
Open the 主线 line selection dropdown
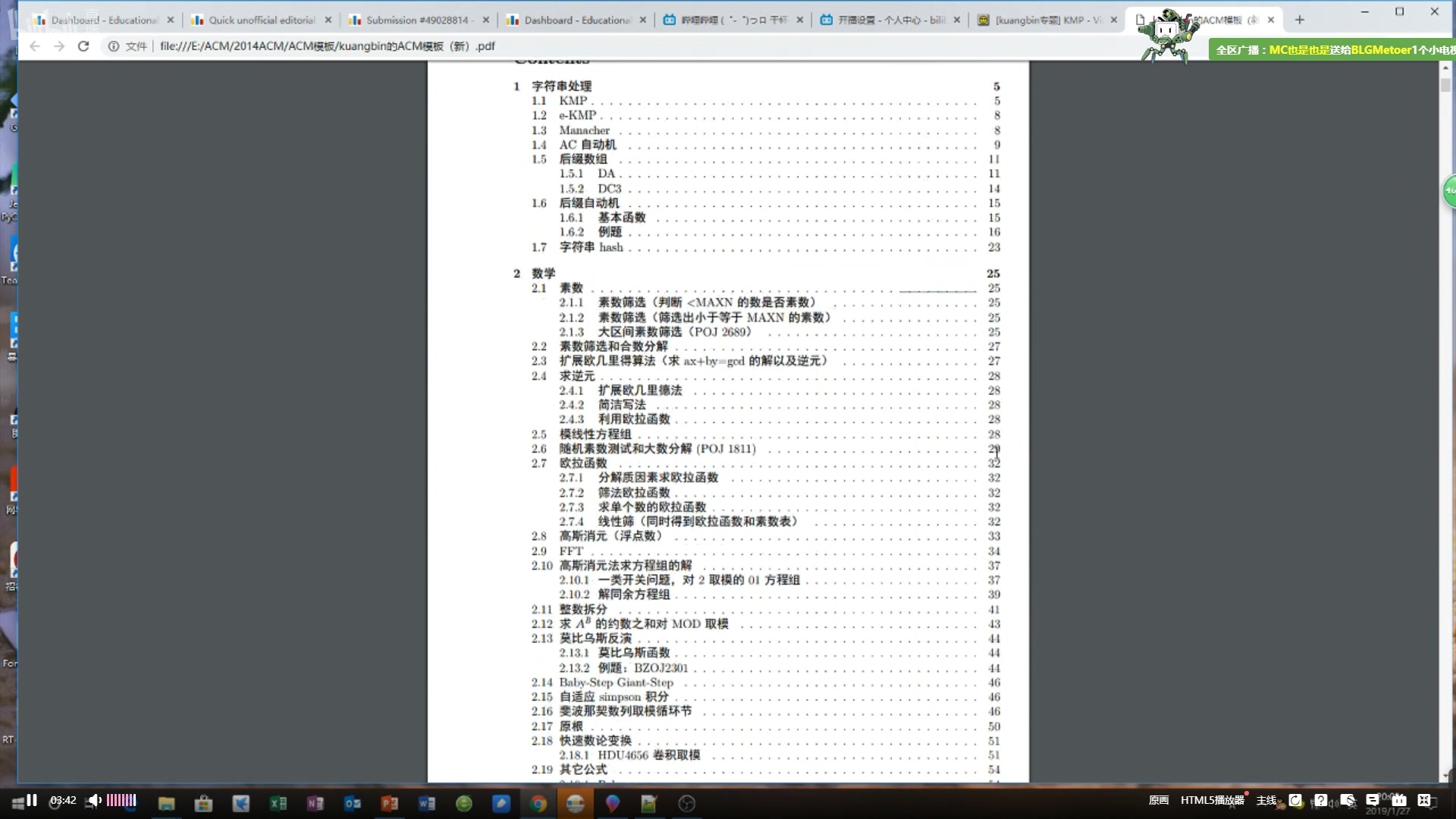tap(1265, 799)
